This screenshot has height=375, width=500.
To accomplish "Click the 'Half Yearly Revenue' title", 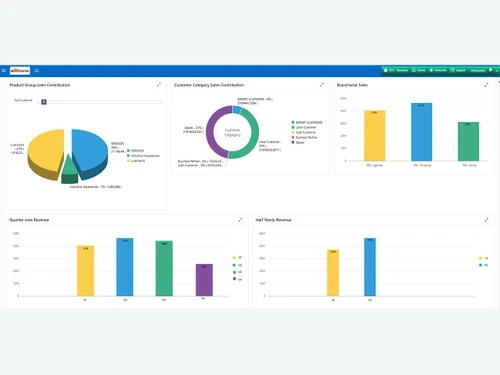I will (x=273, y=220).
